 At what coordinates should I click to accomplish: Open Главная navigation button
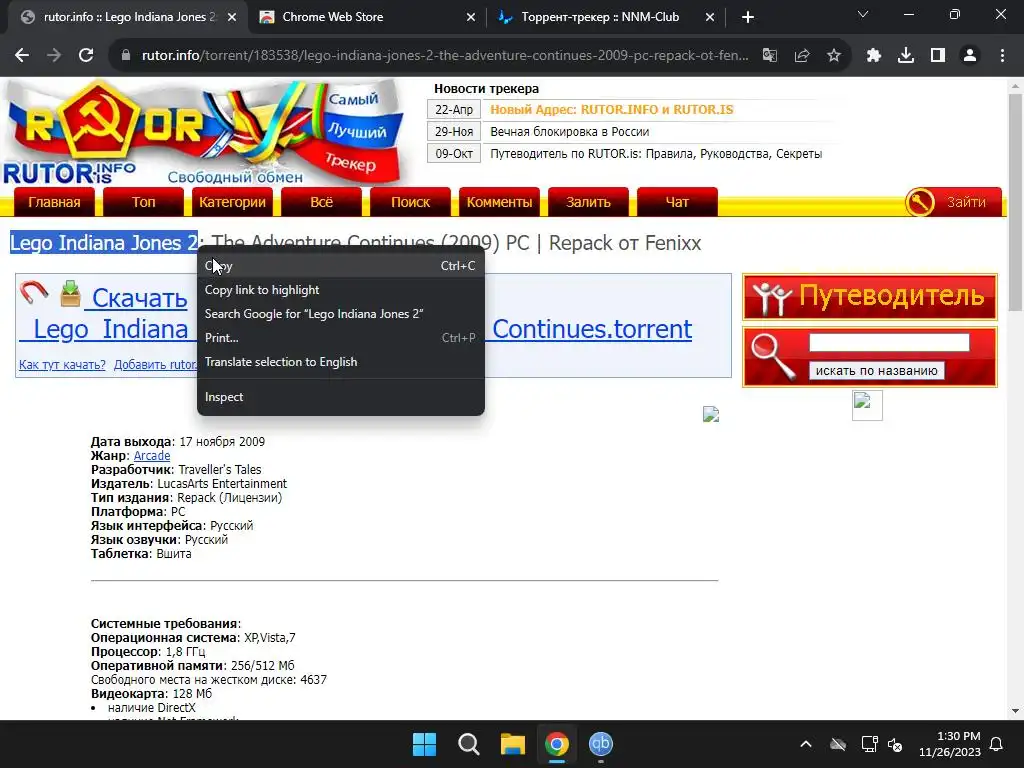54,202
